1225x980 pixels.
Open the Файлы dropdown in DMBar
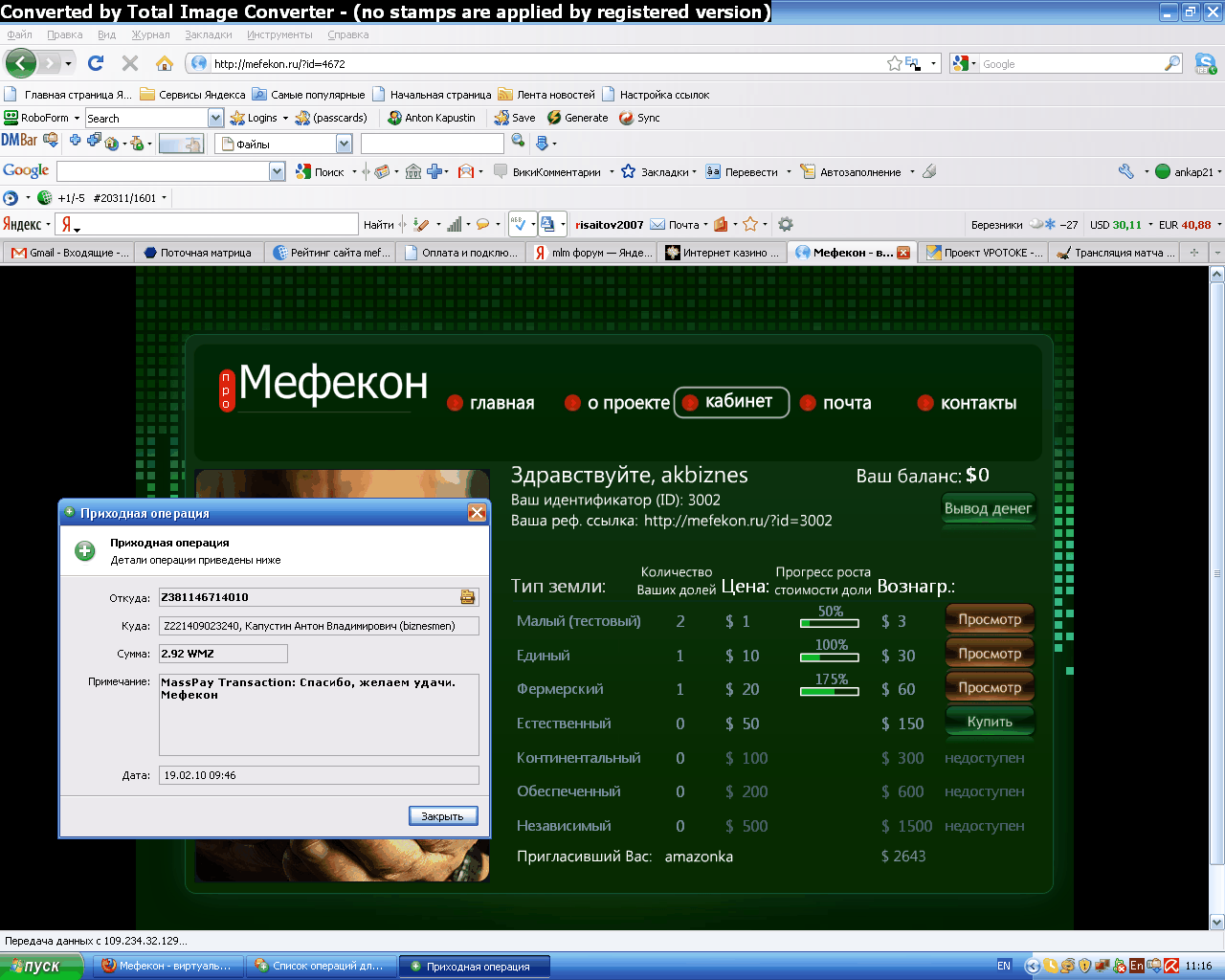[345, 144]
